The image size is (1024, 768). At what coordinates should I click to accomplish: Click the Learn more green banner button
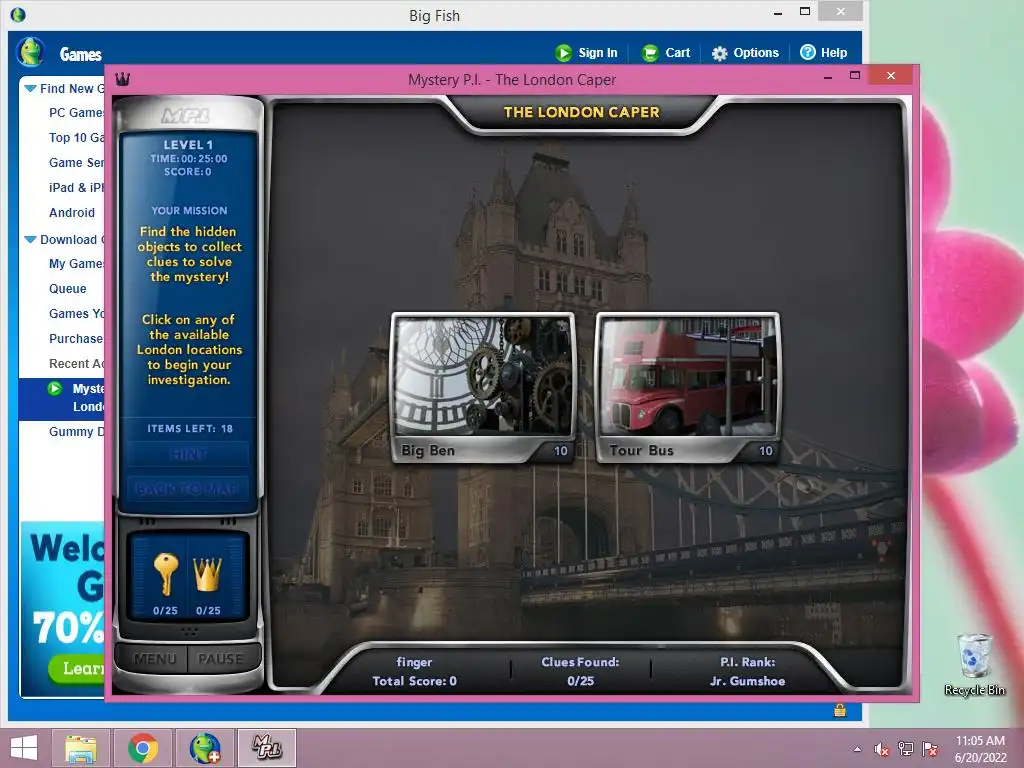point(76,668)
